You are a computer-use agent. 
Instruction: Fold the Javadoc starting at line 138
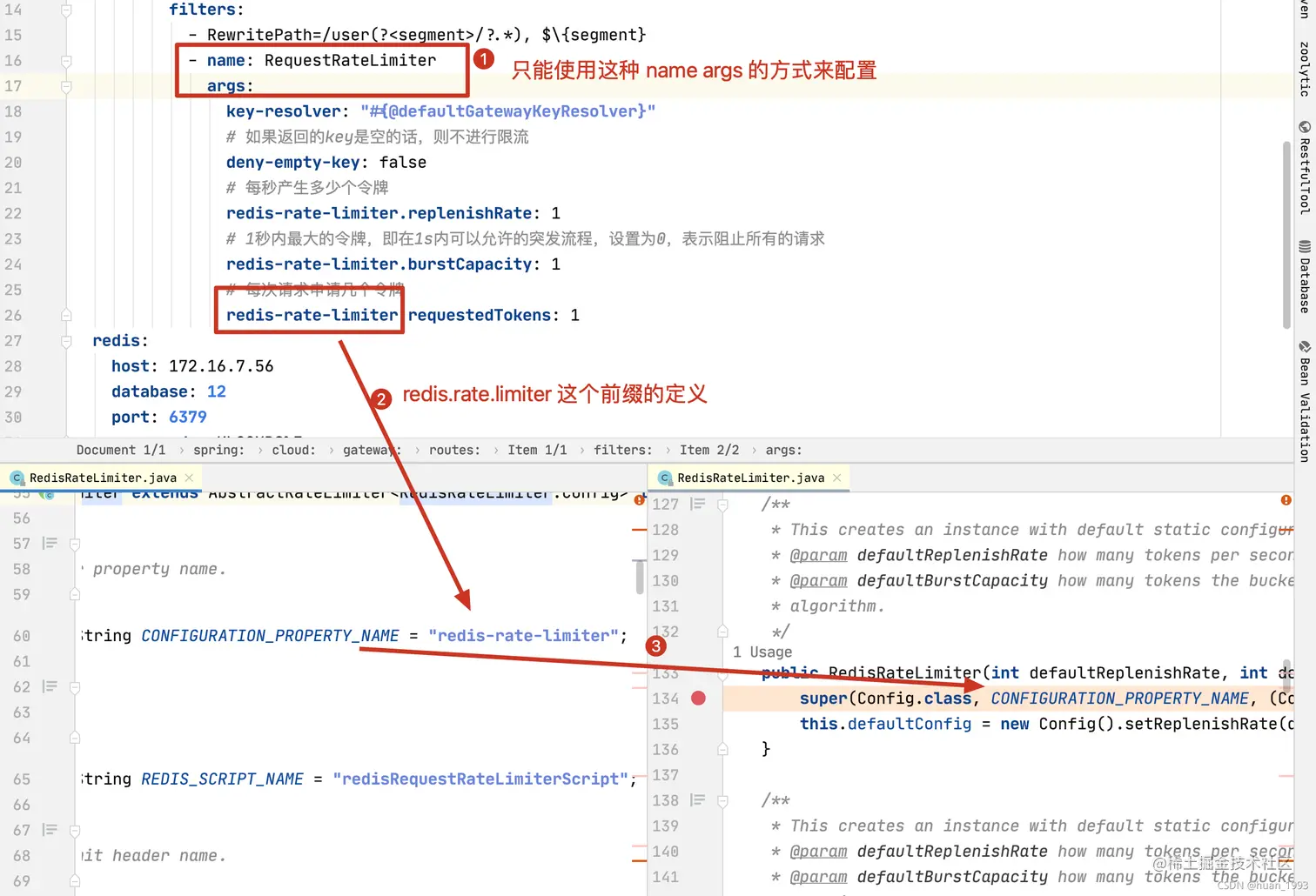click(722, 800)
